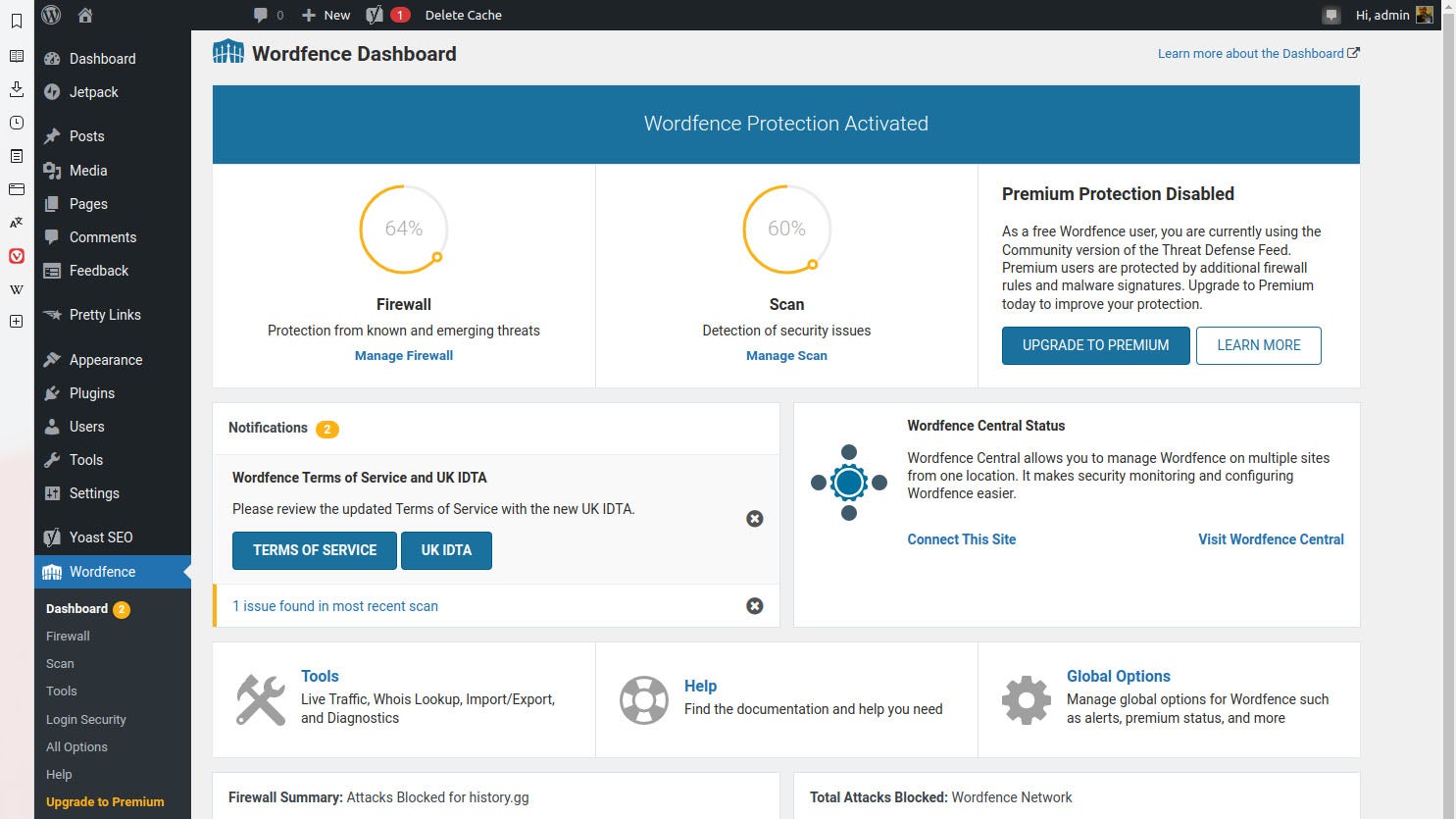Viewport: 1456px width, 819px height.
Task: Open the notes panel icon in browser sidebar
Action: pos(17,156)
